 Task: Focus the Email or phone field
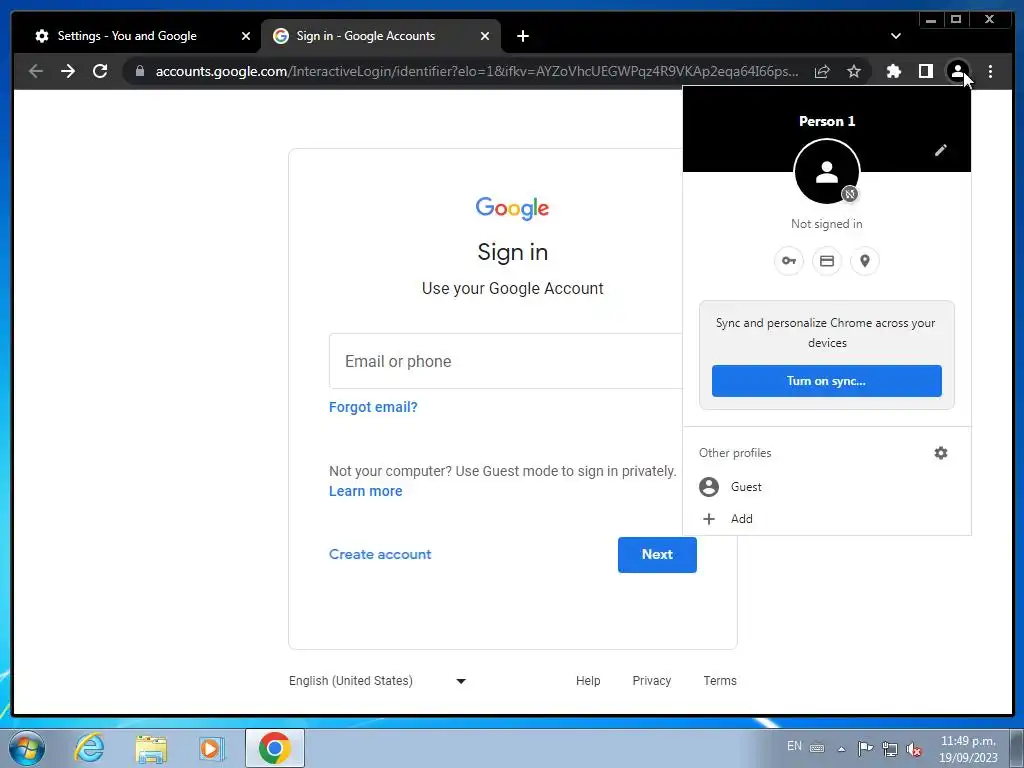coord(506,361)
